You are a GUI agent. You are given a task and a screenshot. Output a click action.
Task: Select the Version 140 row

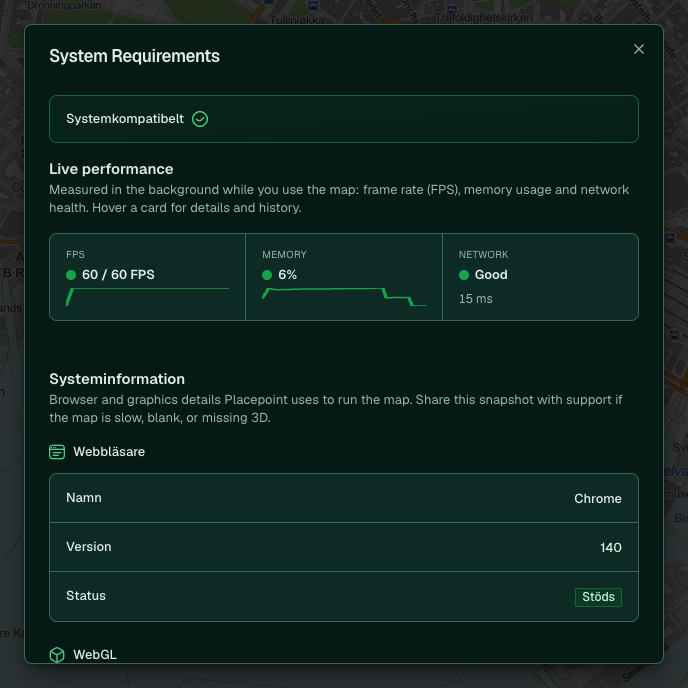(344, 547)
